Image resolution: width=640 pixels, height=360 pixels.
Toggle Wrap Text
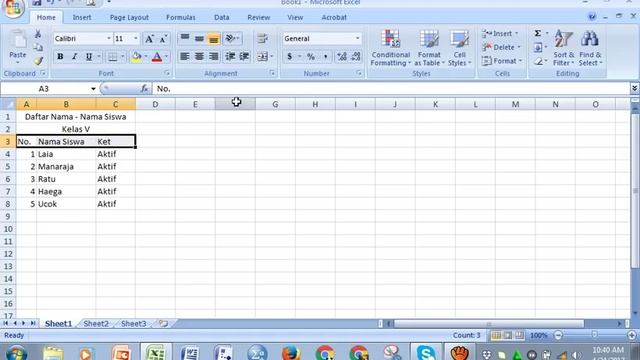[x=262, y=38]
